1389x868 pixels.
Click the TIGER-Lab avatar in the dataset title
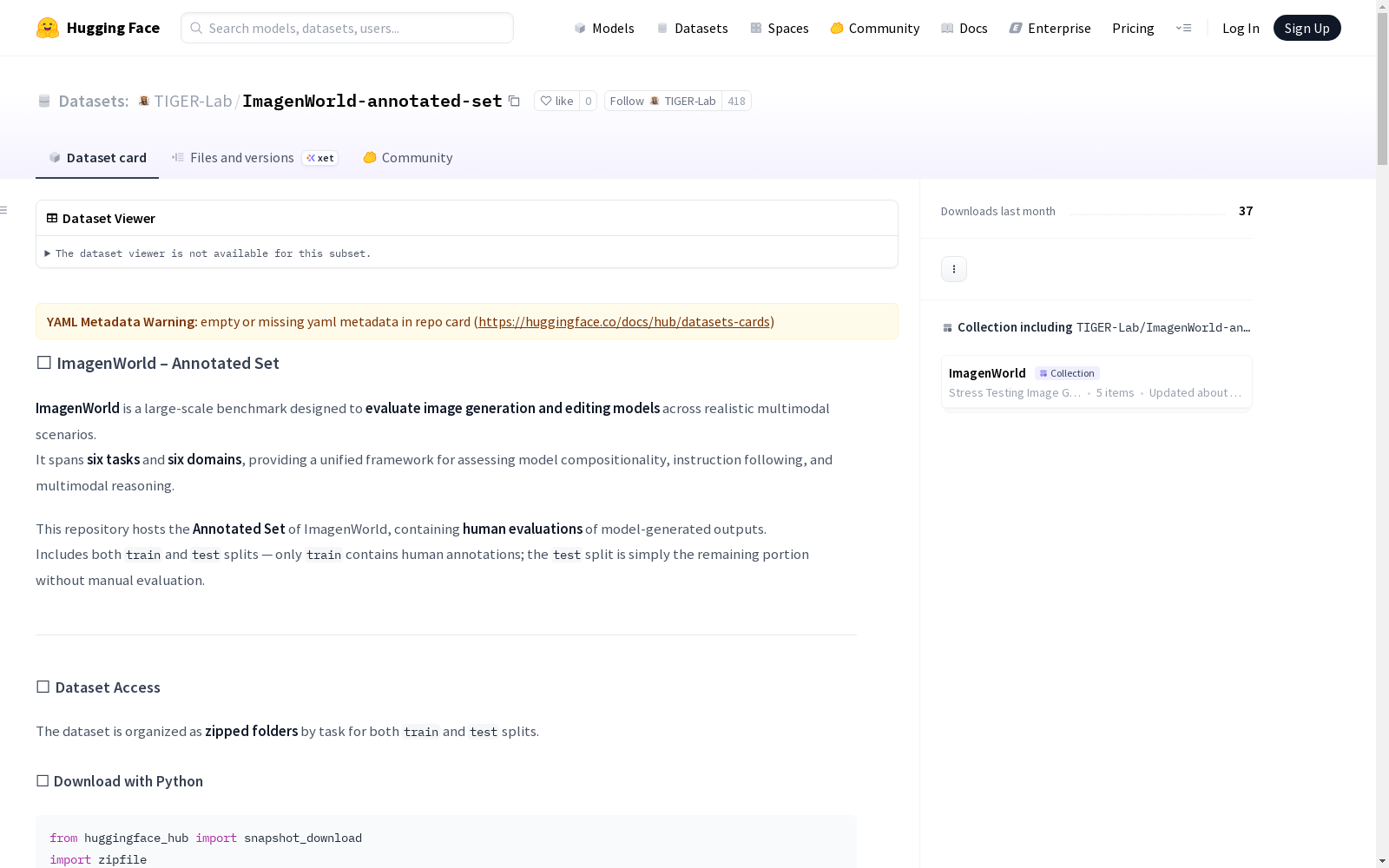pyautogui.click(x=144, y=101)
